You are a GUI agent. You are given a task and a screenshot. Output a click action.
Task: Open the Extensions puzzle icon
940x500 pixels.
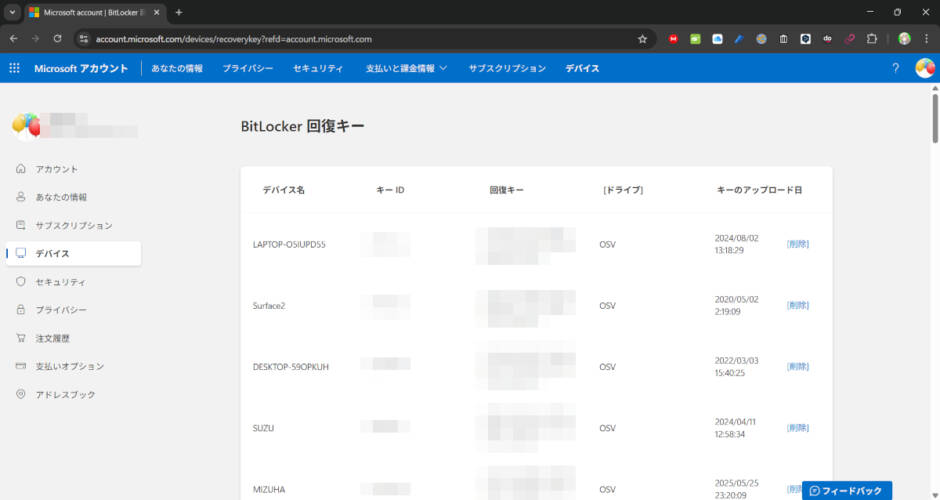(872, 39)
